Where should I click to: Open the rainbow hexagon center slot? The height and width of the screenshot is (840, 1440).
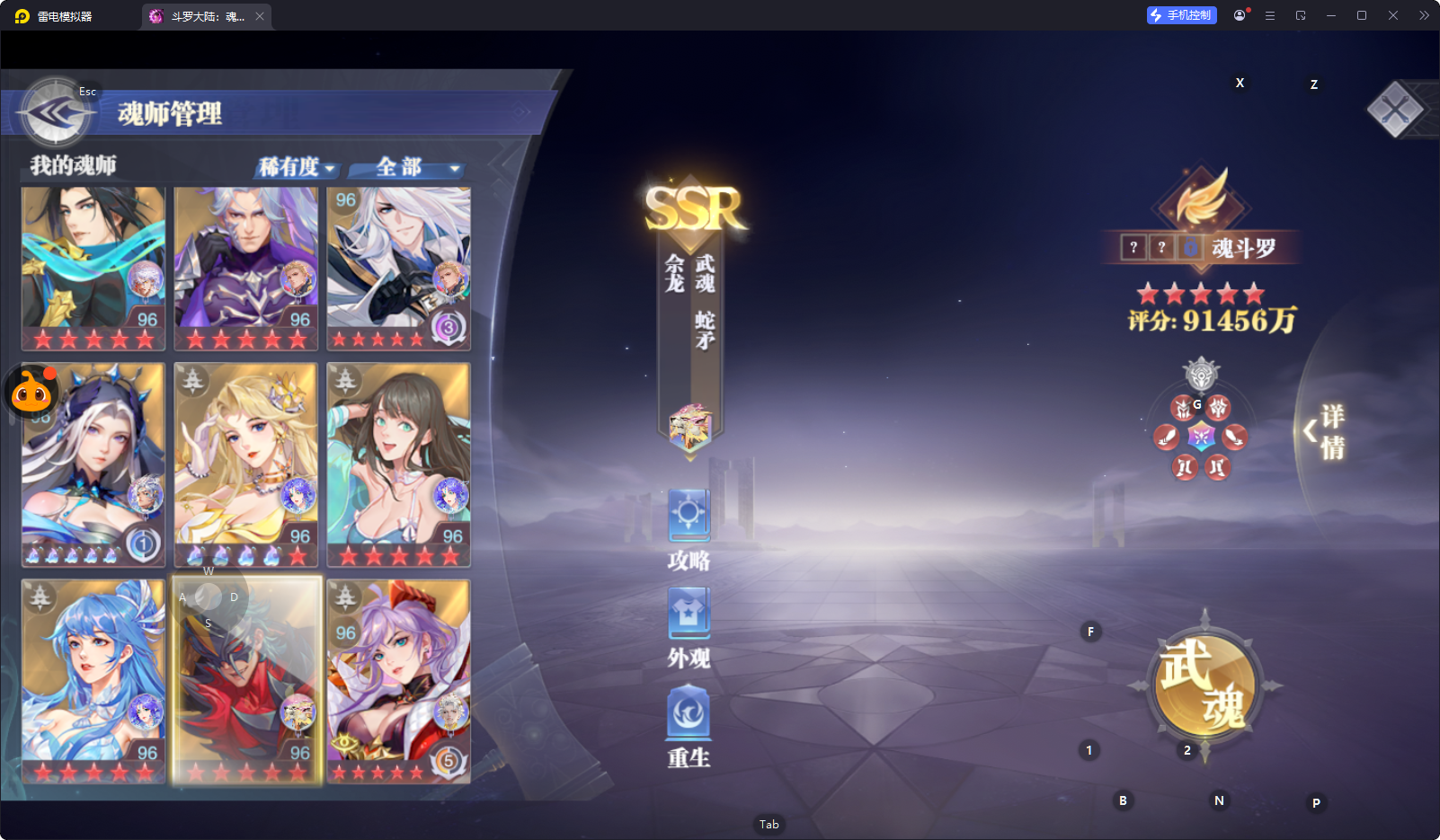click(x=1201, y=438)
